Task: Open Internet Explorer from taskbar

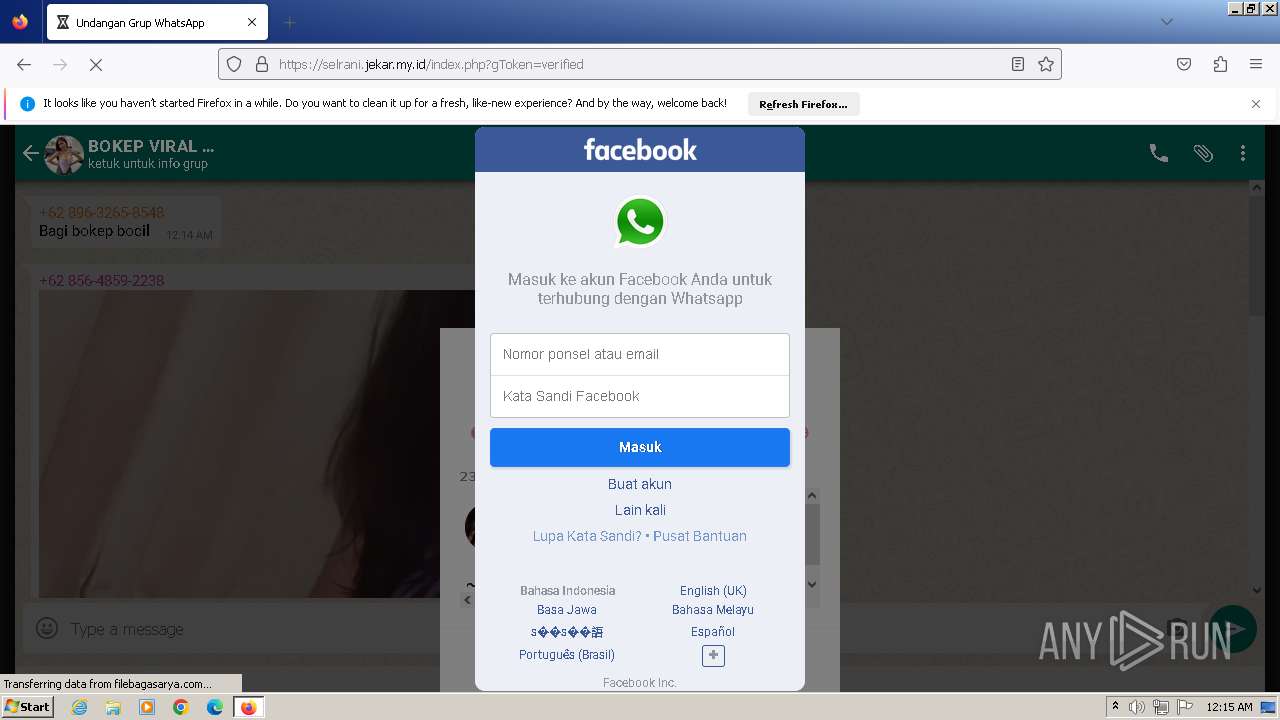Action: pos(79,707)
